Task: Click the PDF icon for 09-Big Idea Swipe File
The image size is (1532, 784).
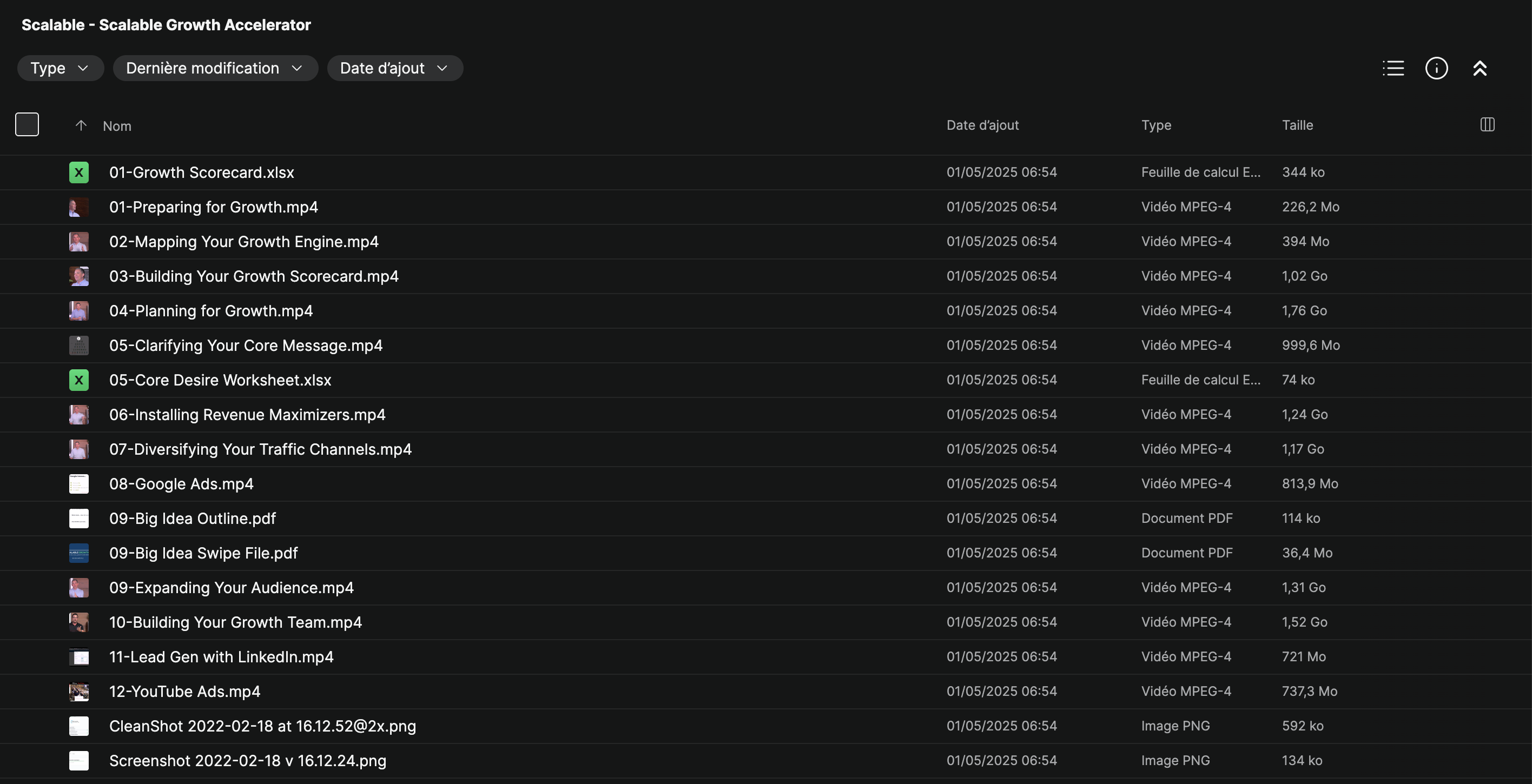Action: tap(78, 553)
